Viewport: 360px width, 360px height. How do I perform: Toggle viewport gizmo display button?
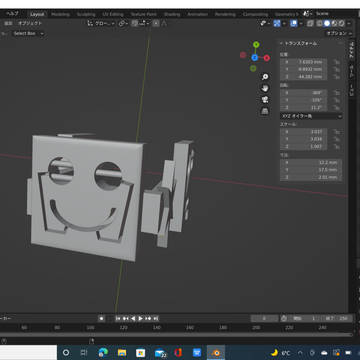click(277, 23)
